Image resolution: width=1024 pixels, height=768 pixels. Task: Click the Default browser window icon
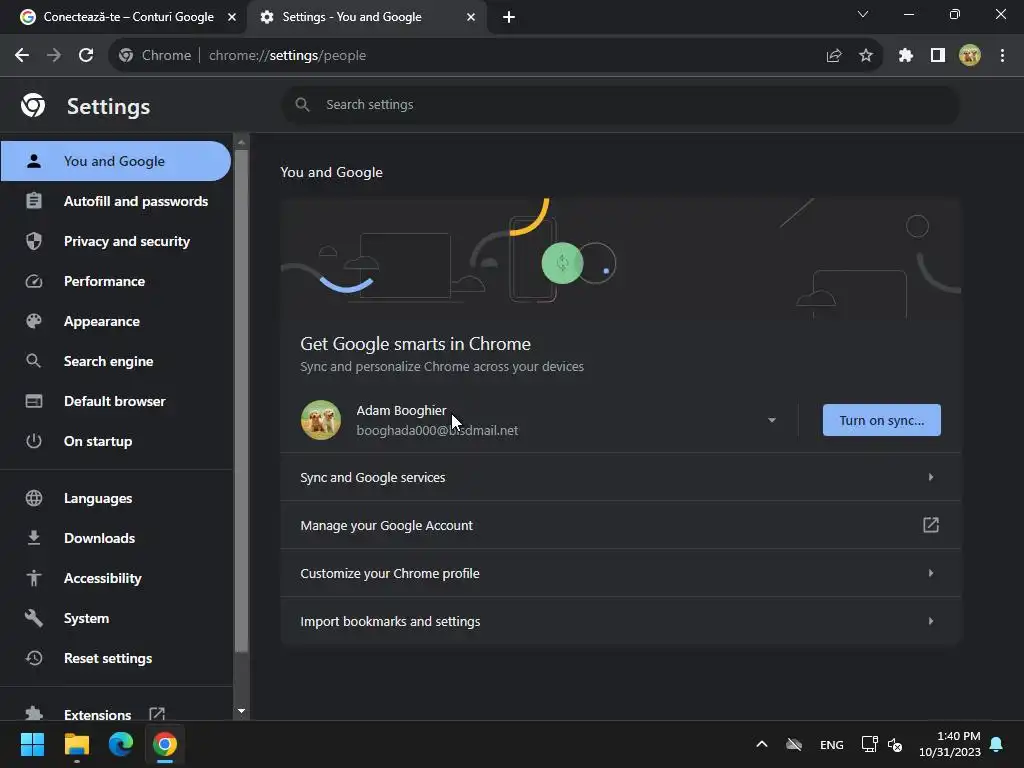pos(34,401)
